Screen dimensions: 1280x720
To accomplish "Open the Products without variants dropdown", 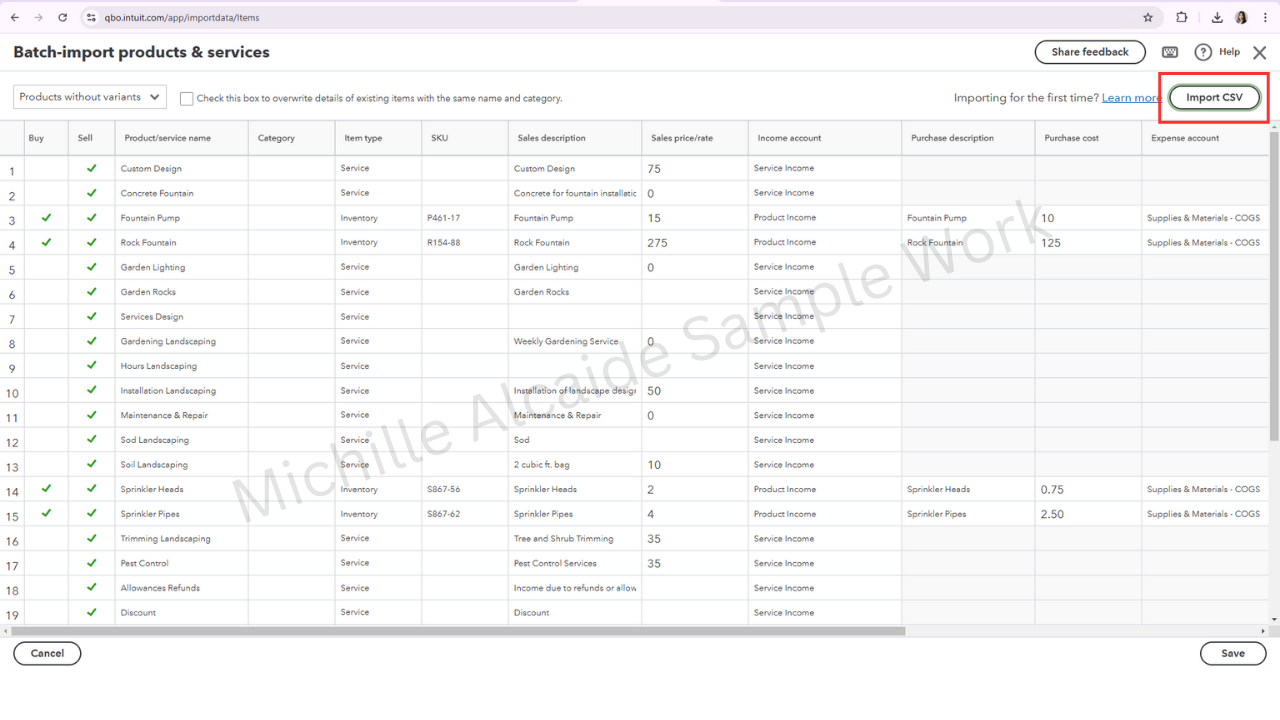I will pyautogui.click(x=90, y=97).
